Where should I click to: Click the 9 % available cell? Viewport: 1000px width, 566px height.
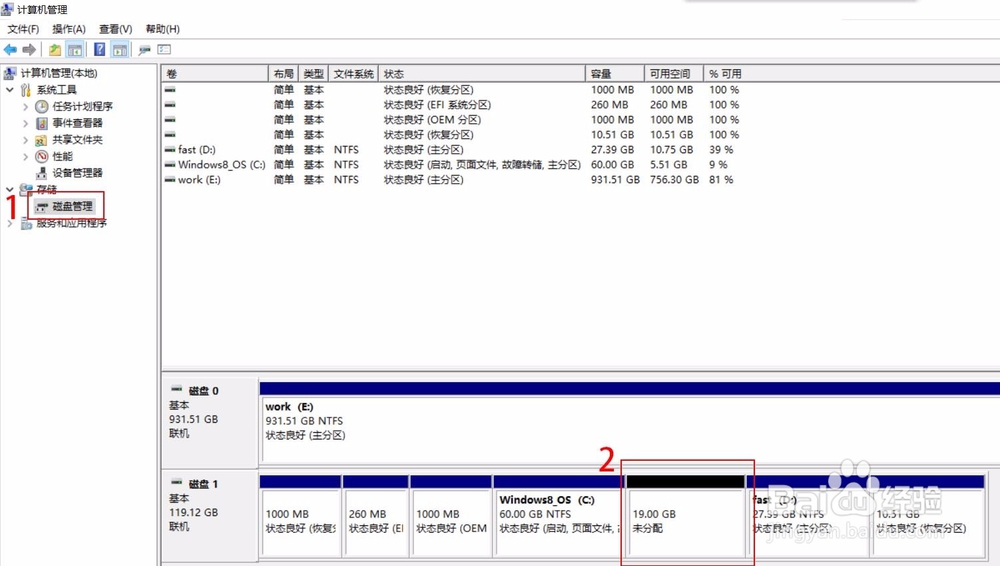(x=718, y=165)
